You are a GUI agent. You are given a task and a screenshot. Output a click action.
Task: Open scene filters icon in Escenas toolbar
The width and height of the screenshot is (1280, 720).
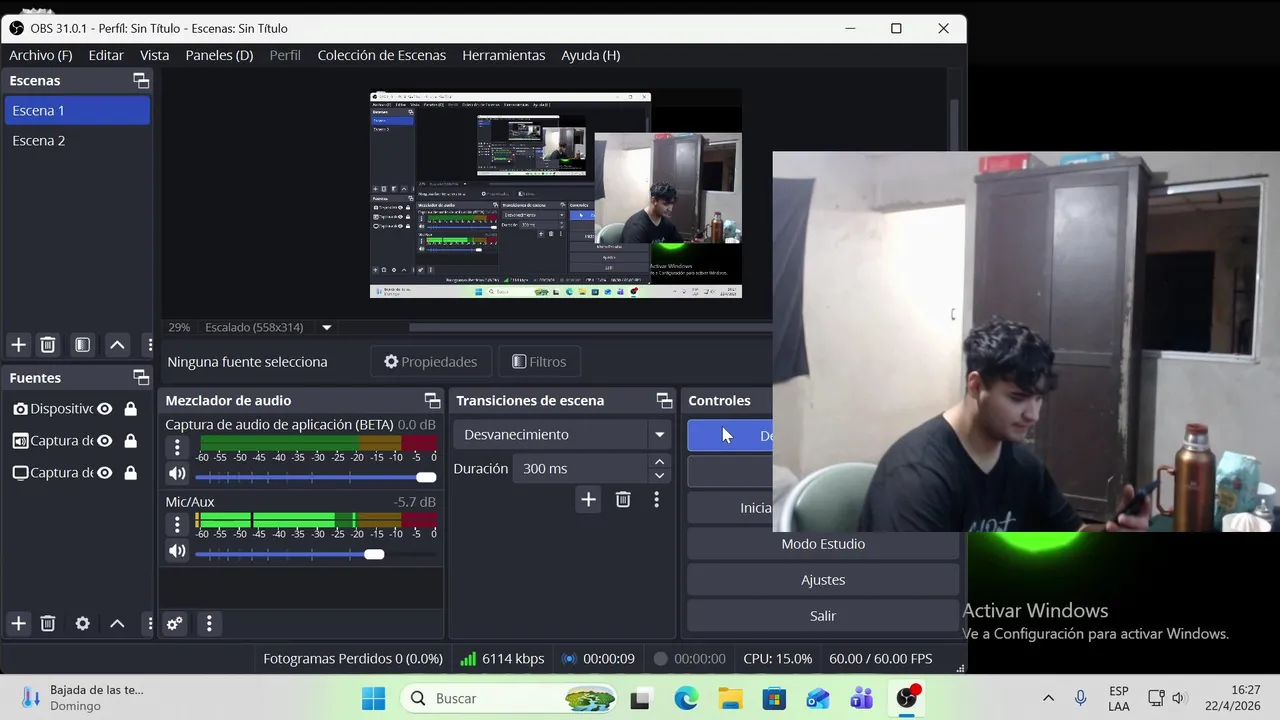[83, 345]
